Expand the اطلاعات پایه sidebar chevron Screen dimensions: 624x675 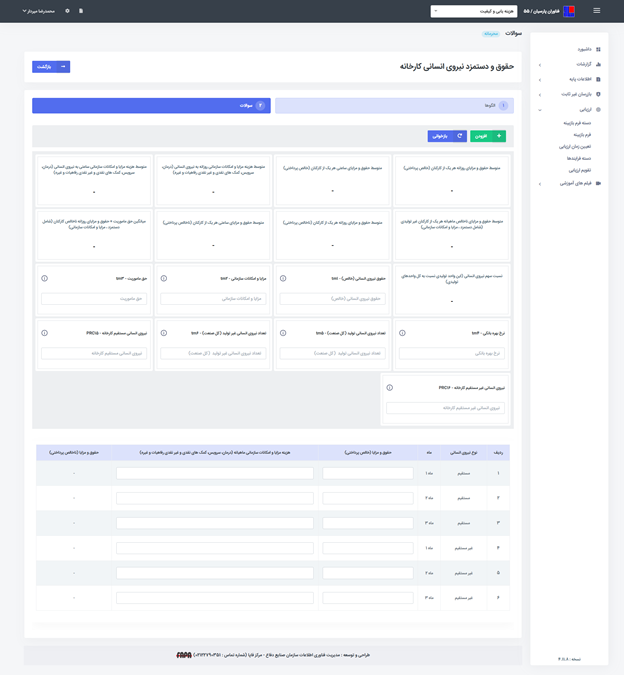click(x=540, y=80)
